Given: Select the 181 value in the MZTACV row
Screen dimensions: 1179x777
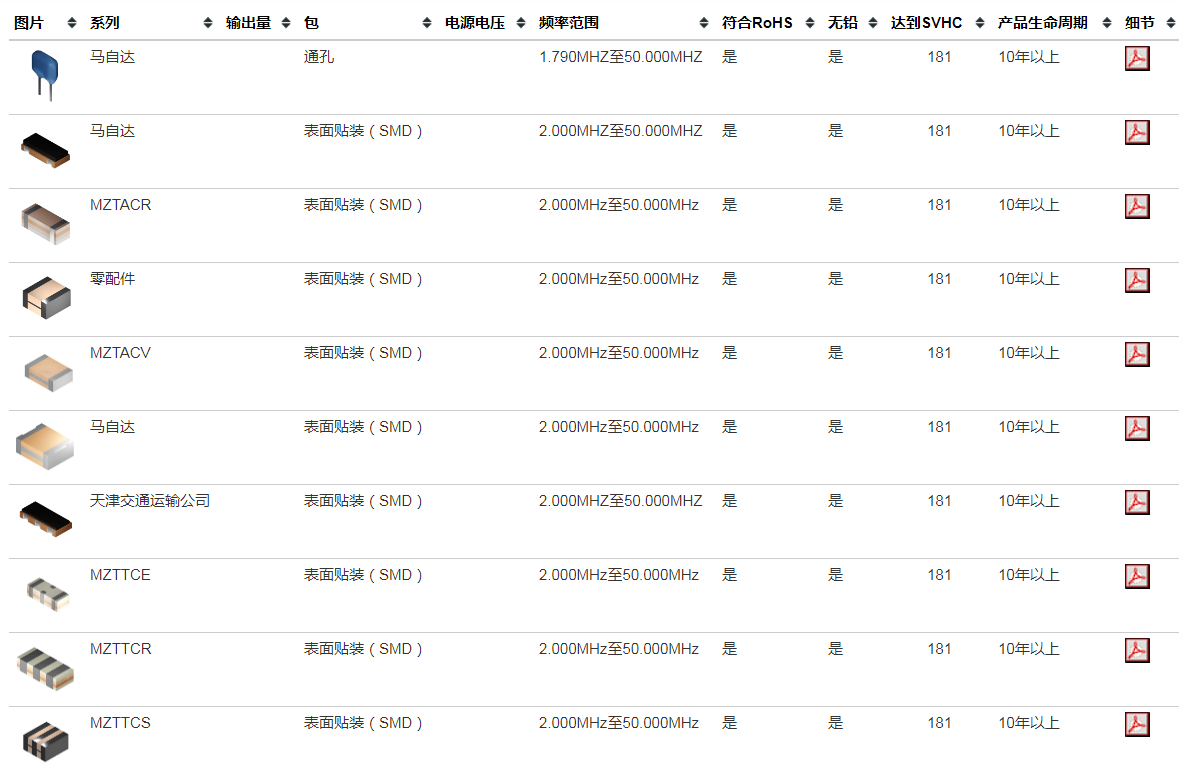Looking at the screenshot, I should tap(939, 353).
